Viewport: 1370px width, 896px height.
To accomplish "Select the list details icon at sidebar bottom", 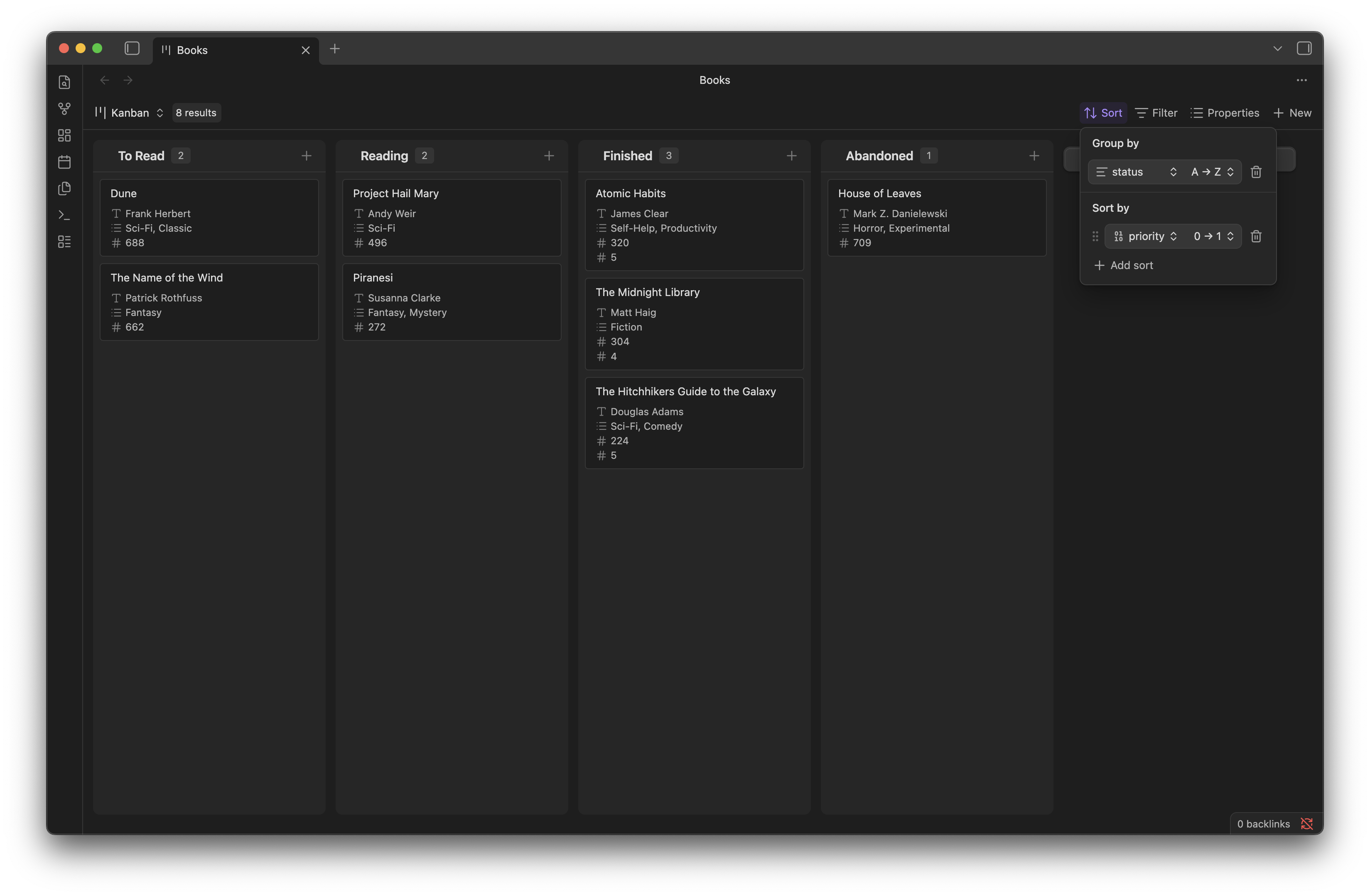I will [64, 241].
